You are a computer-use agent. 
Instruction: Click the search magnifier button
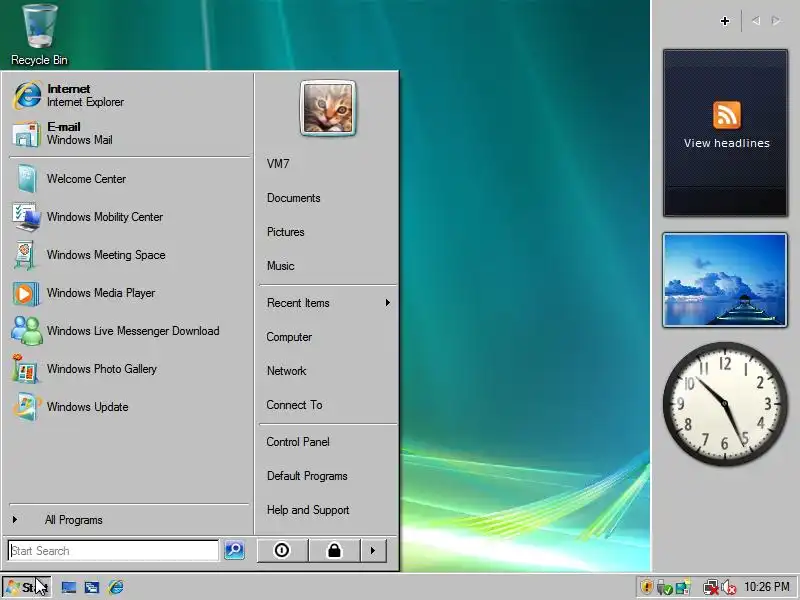pyautogui.click(x=235, y=550)
